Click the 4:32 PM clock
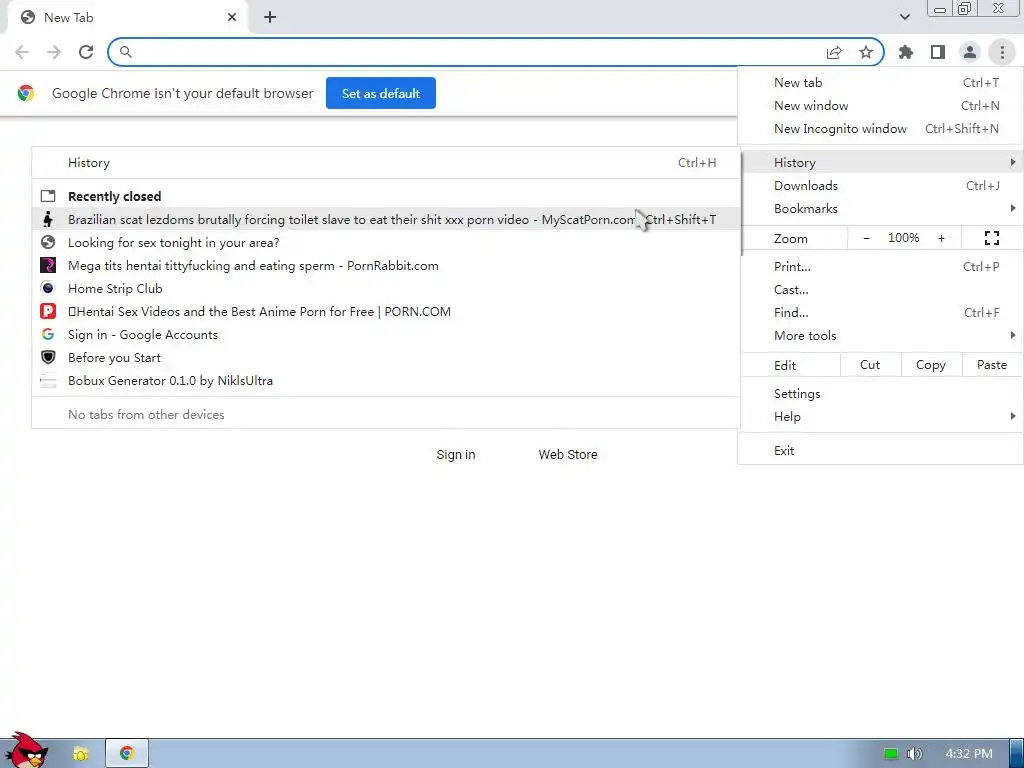This screenshot has width=1024, height=768. [x=969, y=754]
